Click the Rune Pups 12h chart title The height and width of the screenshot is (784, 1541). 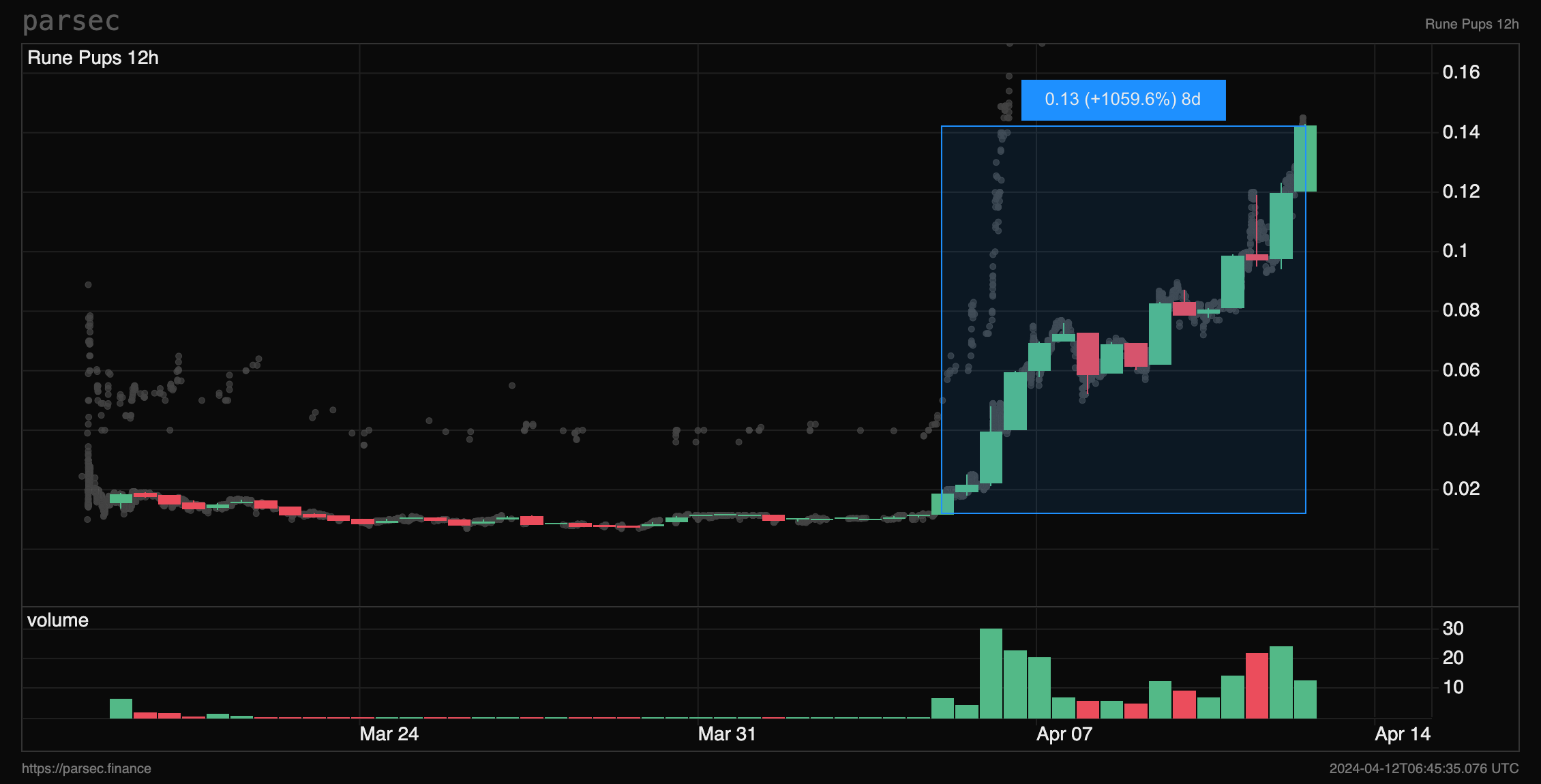(x=93, y=58)
